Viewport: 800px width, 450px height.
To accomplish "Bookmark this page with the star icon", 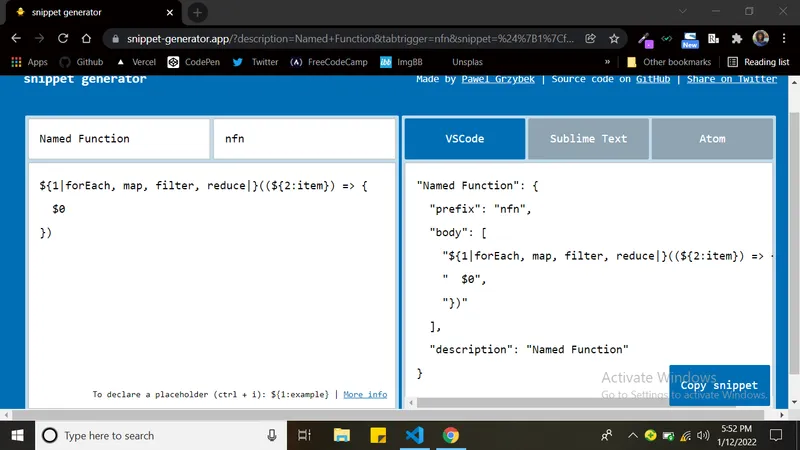I will tap(614, 38).
